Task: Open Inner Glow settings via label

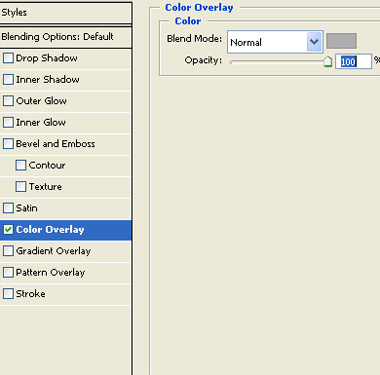Action: [41, 122]
